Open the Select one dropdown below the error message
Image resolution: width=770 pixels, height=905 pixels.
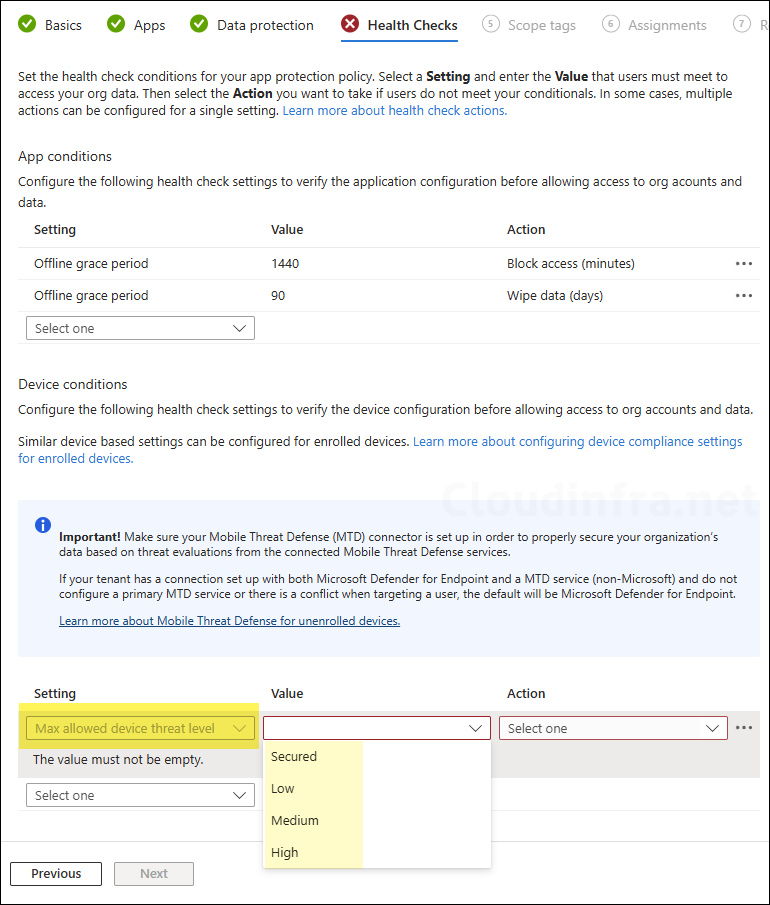click(140, 795)
